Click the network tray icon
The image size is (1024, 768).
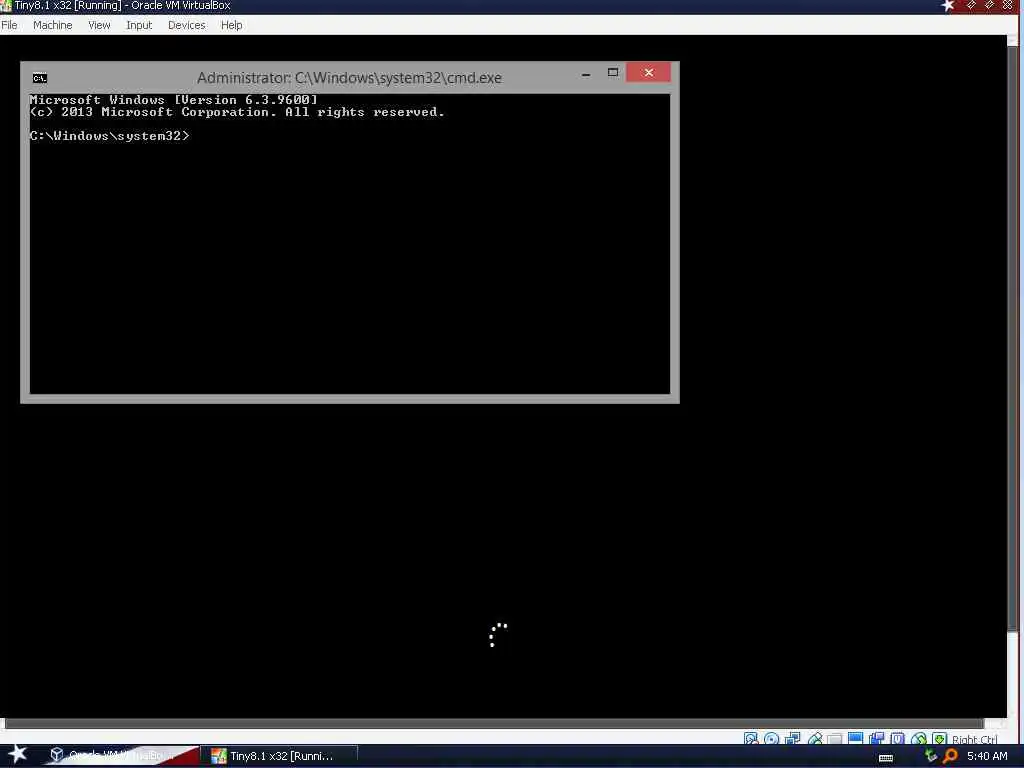click(931, 756)
